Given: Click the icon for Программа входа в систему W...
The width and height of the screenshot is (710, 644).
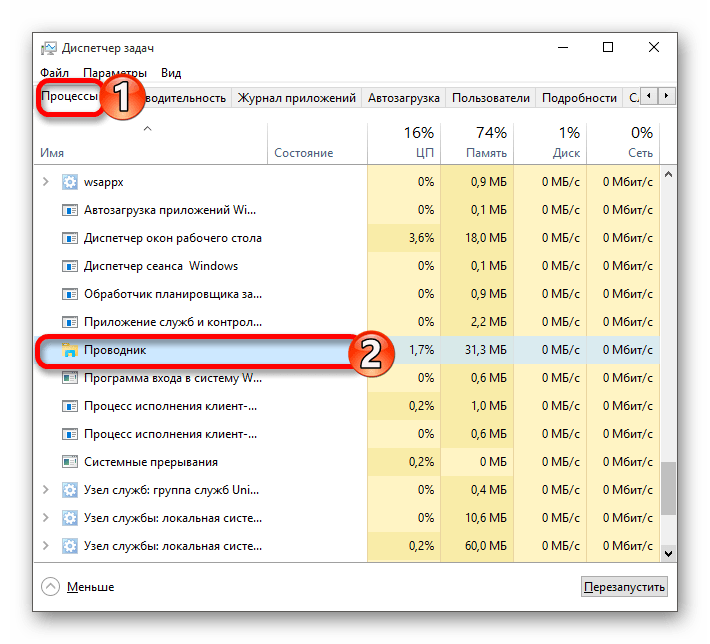Looking at the screenshot, I should point(70,378).
